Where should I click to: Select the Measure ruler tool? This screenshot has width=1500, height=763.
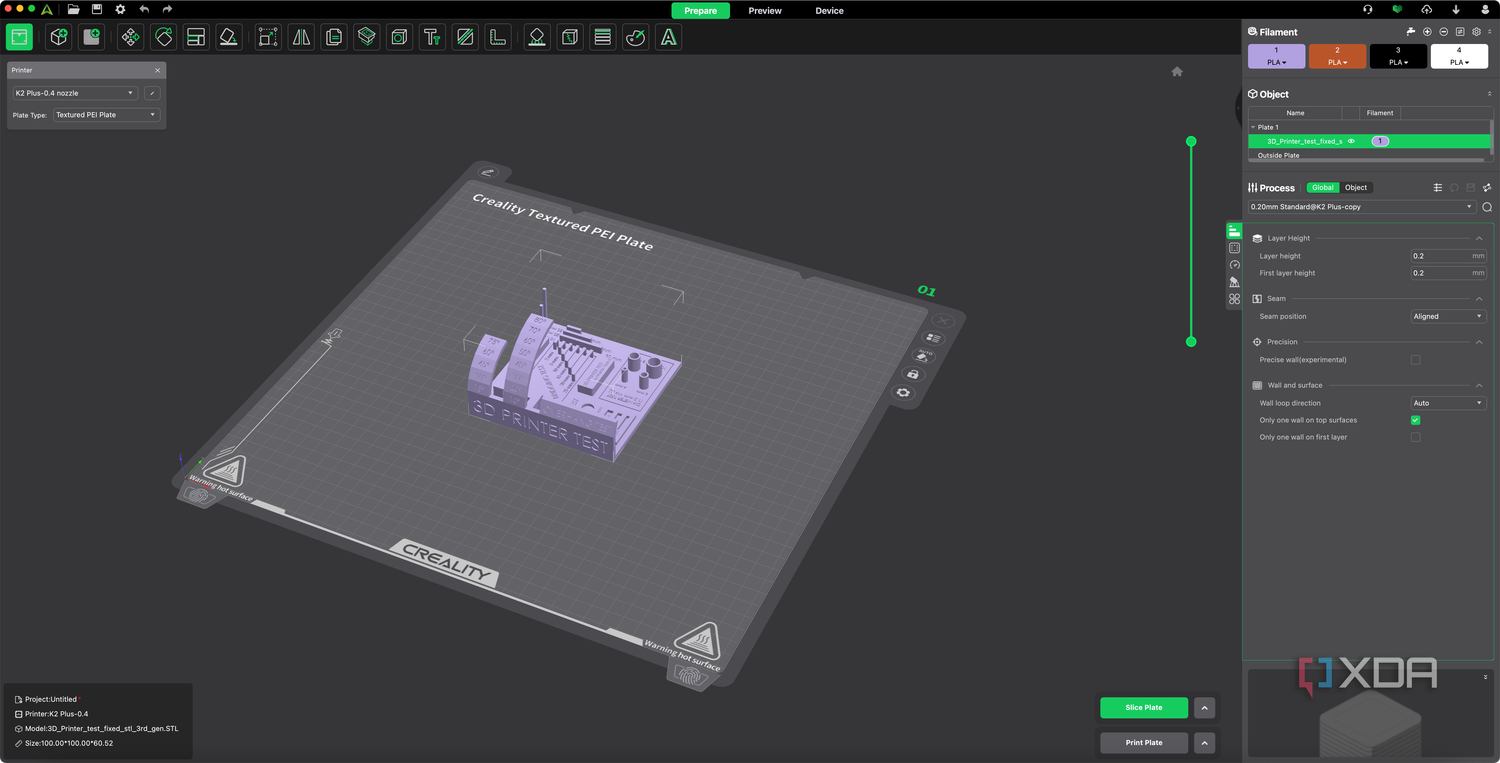[x=498, y=37]
